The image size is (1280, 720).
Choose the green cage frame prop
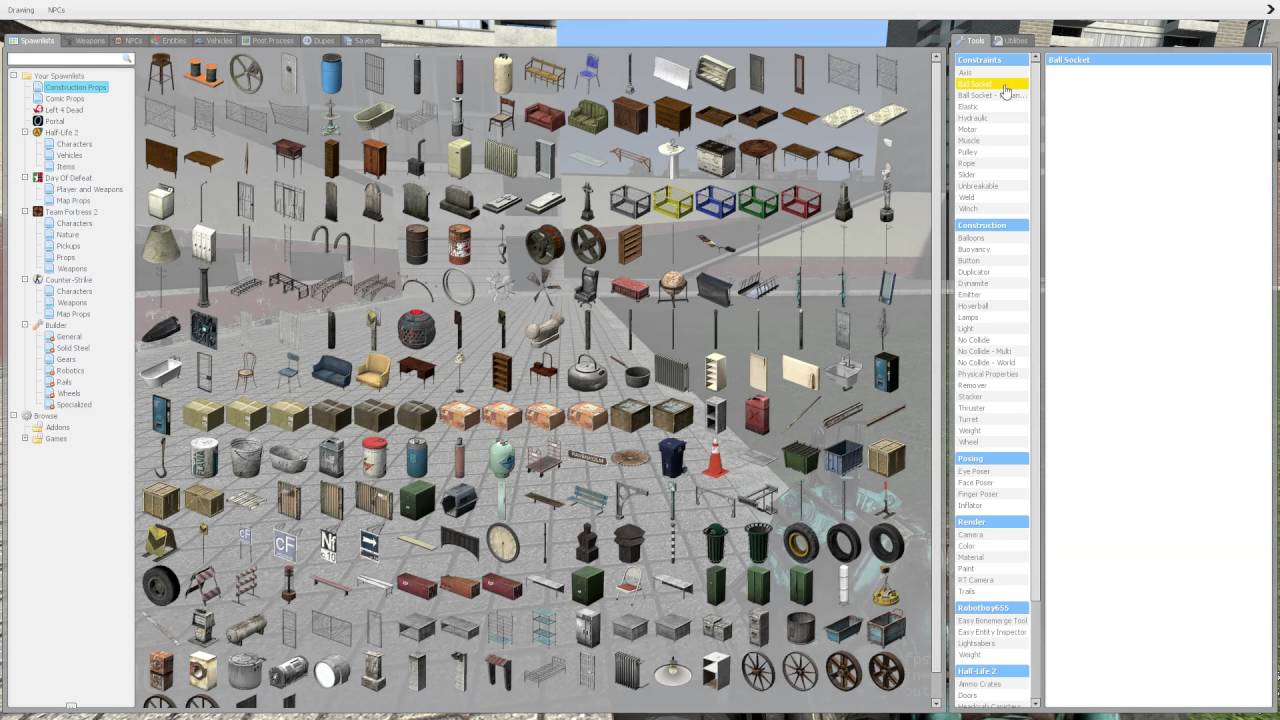tap(758, 202)
